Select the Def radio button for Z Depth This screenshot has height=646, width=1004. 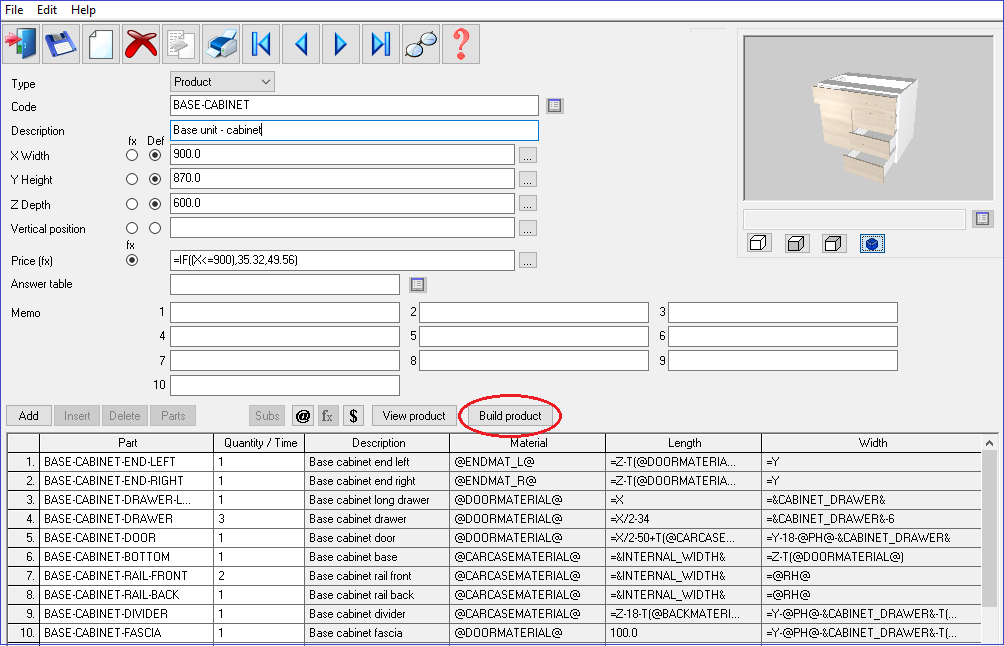tap(155, 204)
